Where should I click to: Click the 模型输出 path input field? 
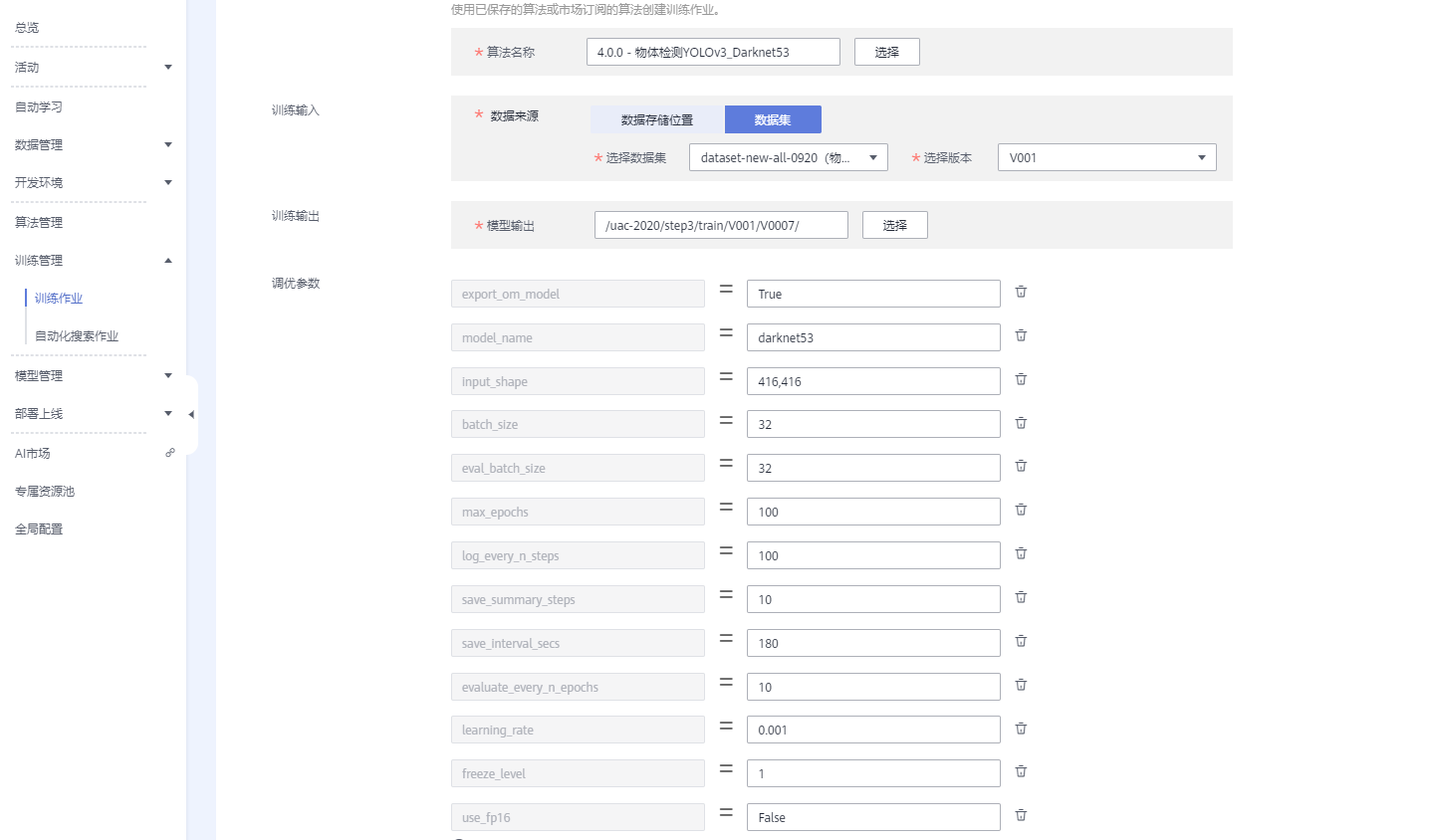point(721,225)
